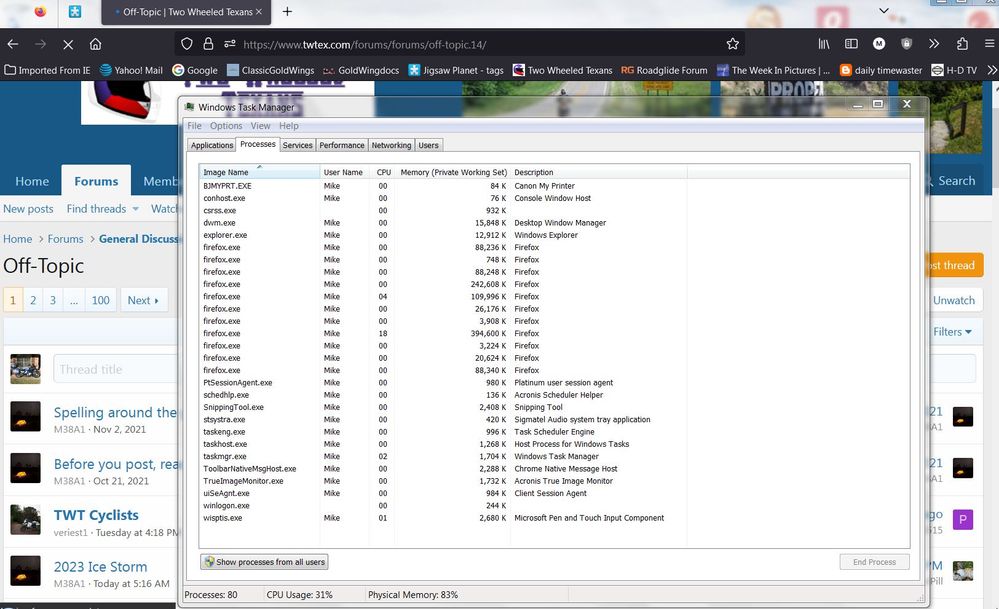Switch to pinned Firefox tab

(40, 11)
